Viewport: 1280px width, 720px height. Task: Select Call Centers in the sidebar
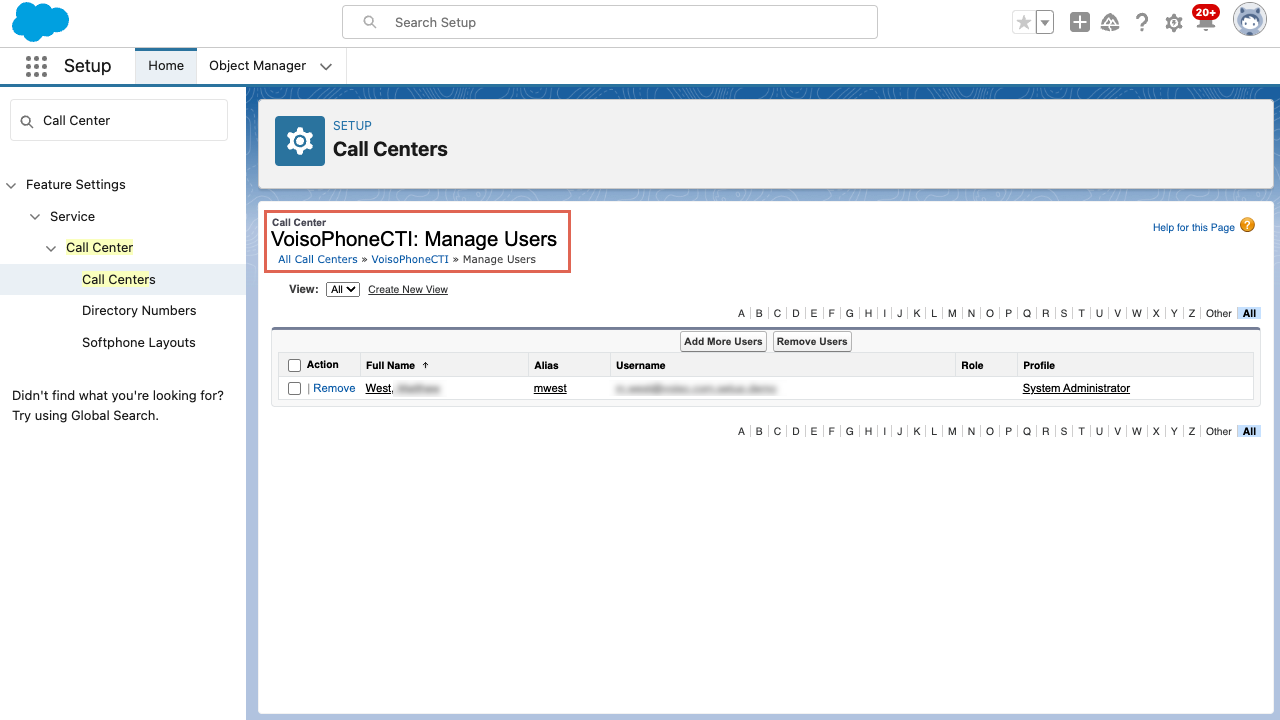click(x=119, y=279)
